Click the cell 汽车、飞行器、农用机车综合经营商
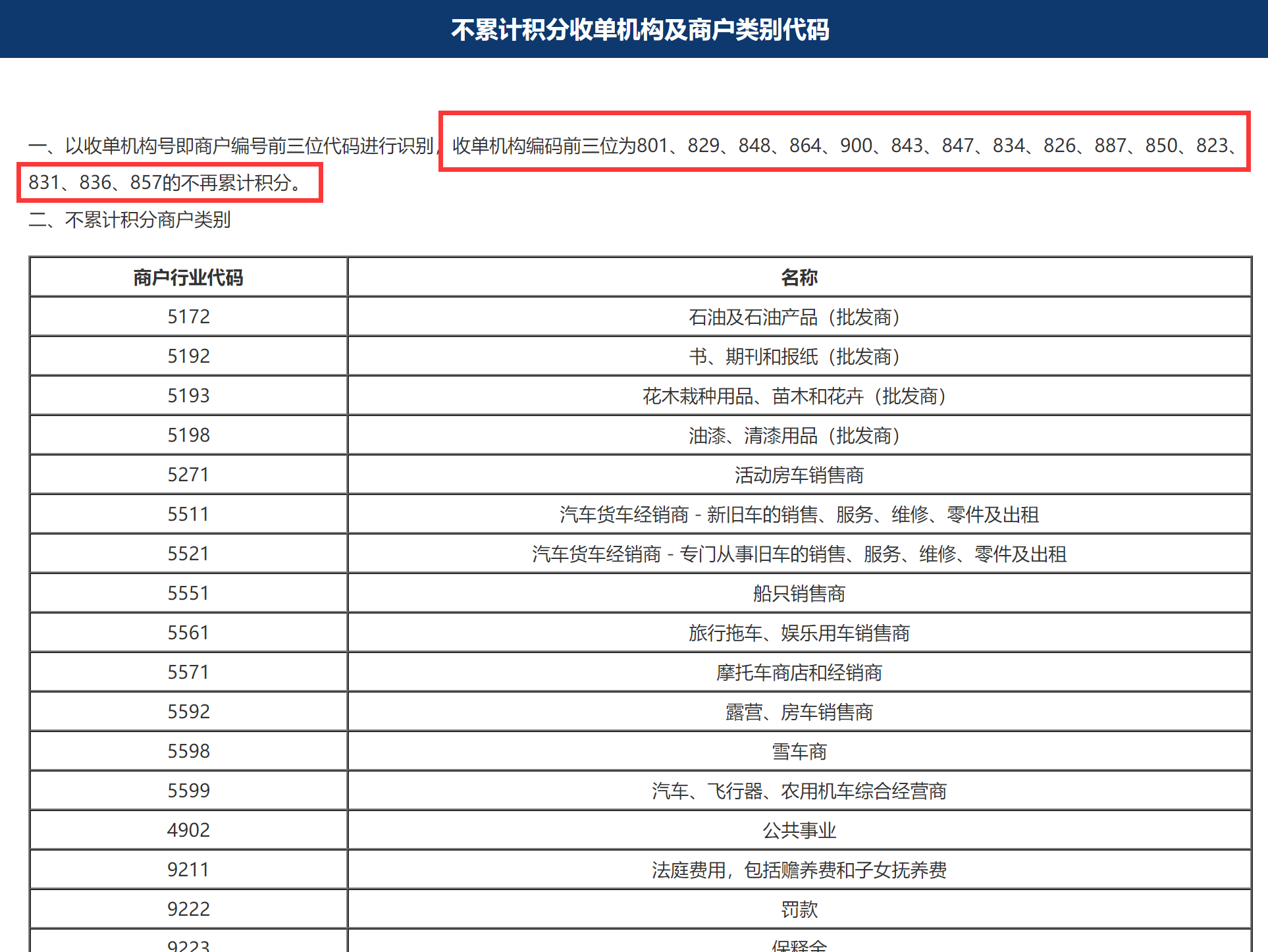The image size is (1268, 952). [799, 791]
